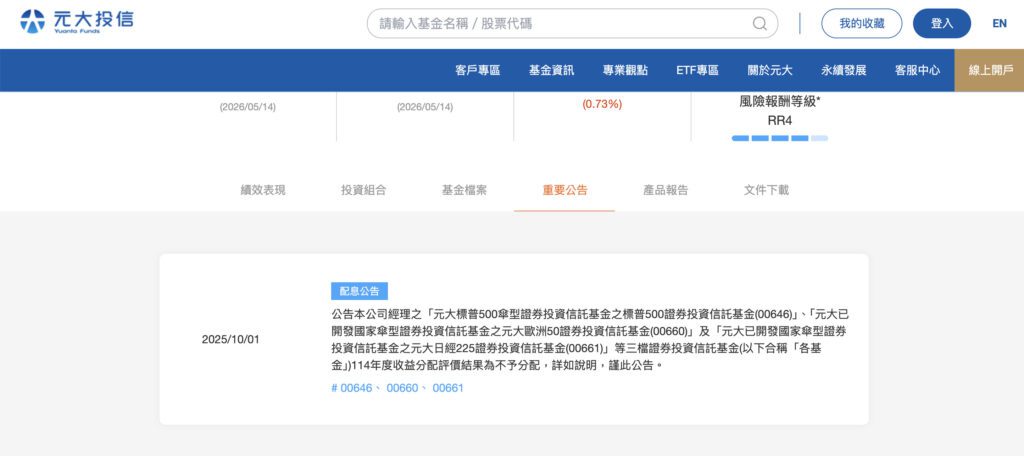
Task: Open the announcement text about 114年度收益分配
Action: click(590, 340)
